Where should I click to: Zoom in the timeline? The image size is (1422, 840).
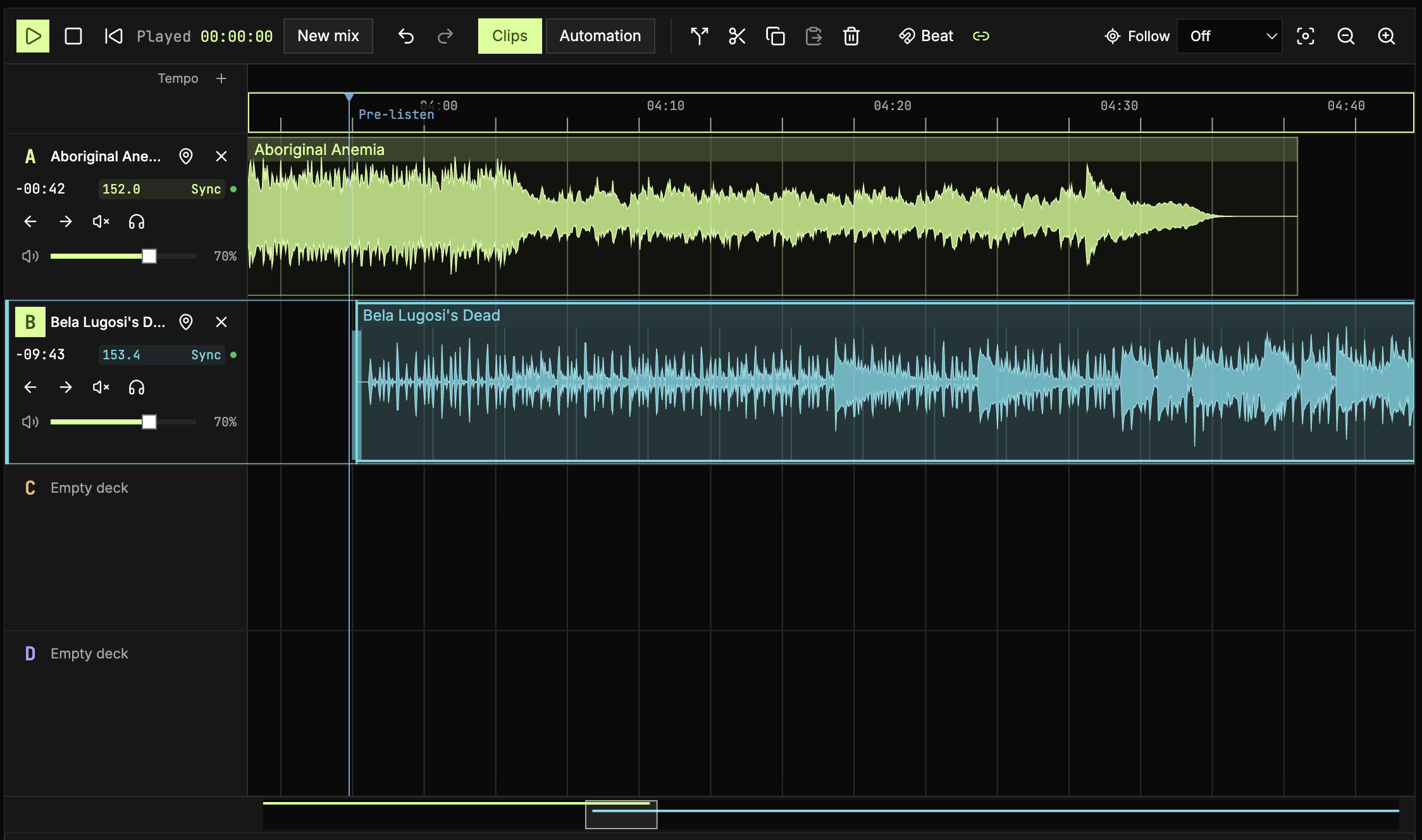1387,36
